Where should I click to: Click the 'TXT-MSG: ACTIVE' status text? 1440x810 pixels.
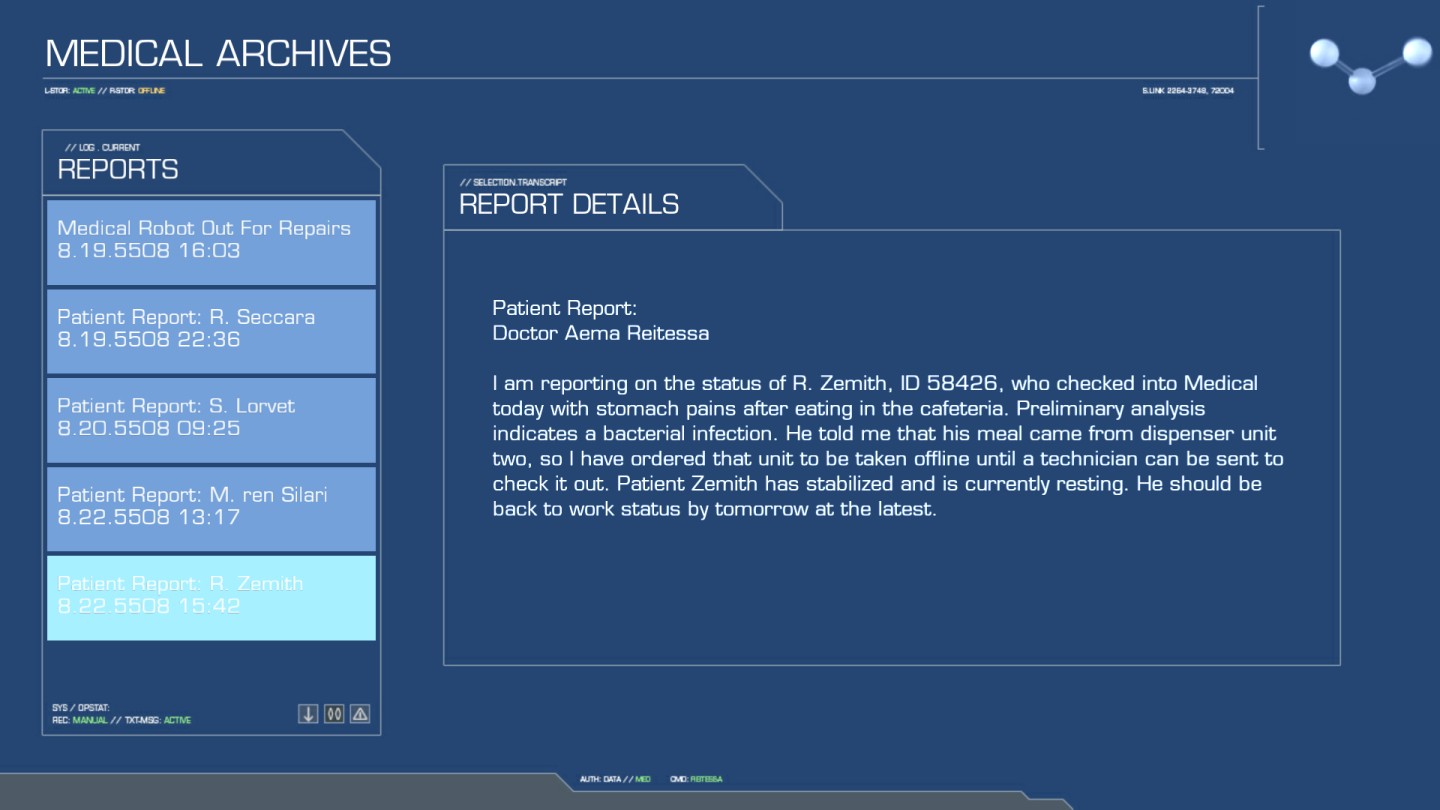click(x=157, y=720)
